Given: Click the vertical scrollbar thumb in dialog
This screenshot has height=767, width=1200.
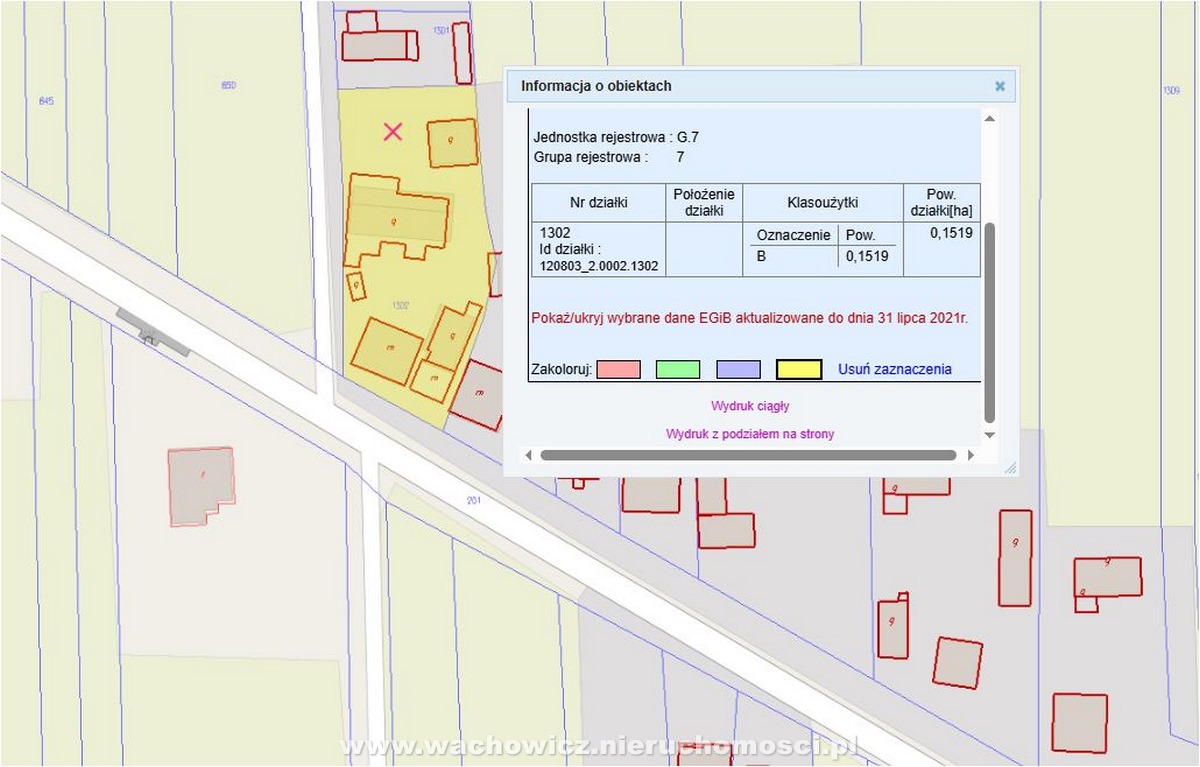Looking at the screenshot, I should tap(990, 320).
